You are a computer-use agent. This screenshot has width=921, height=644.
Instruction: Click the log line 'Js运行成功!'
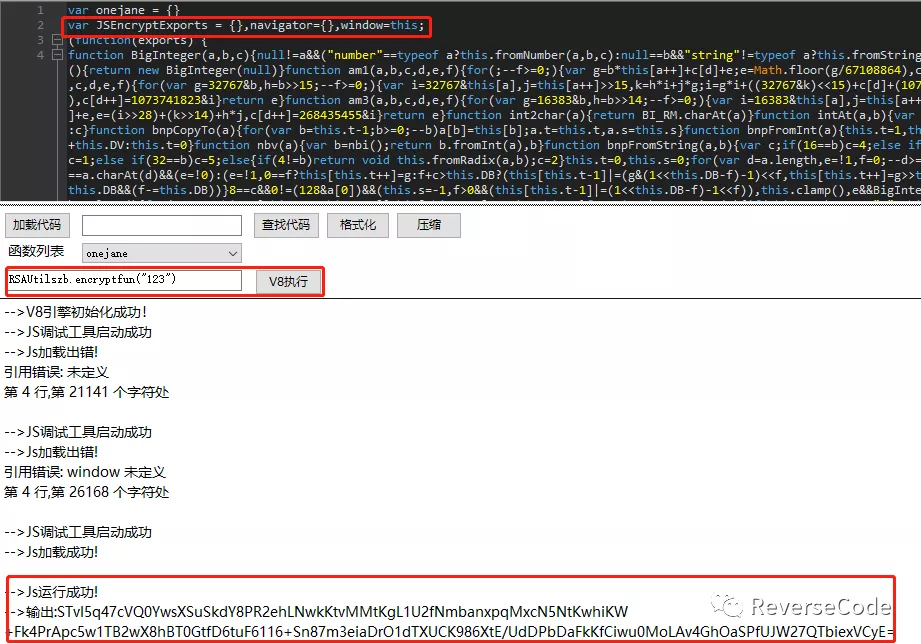pos(54,592)
